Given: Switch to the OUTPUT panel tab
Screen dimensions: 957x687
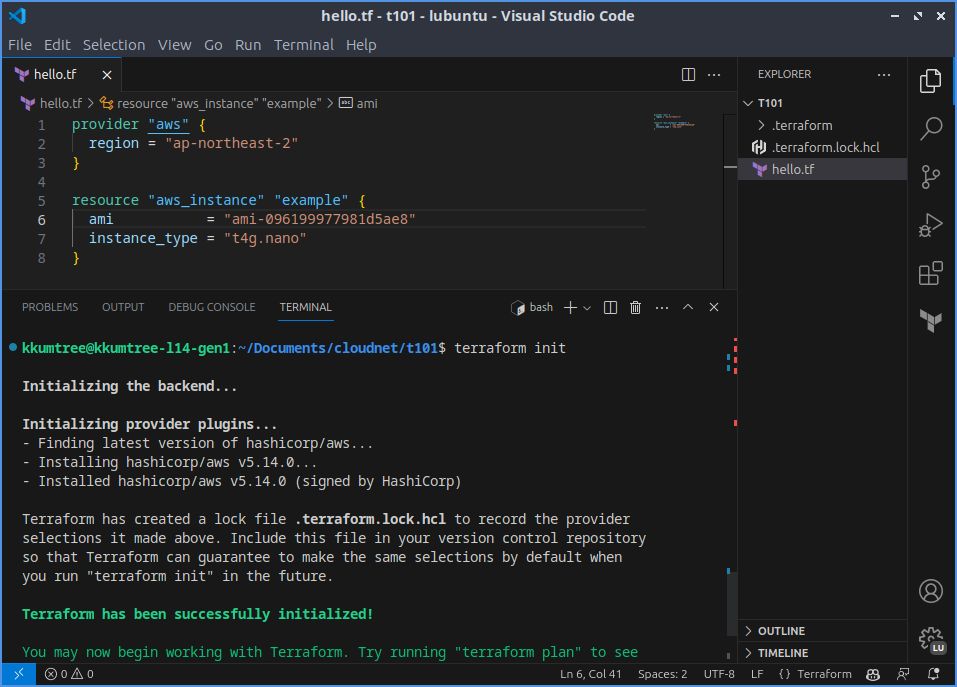Looking at the screenshot, I should click(123, 307).
